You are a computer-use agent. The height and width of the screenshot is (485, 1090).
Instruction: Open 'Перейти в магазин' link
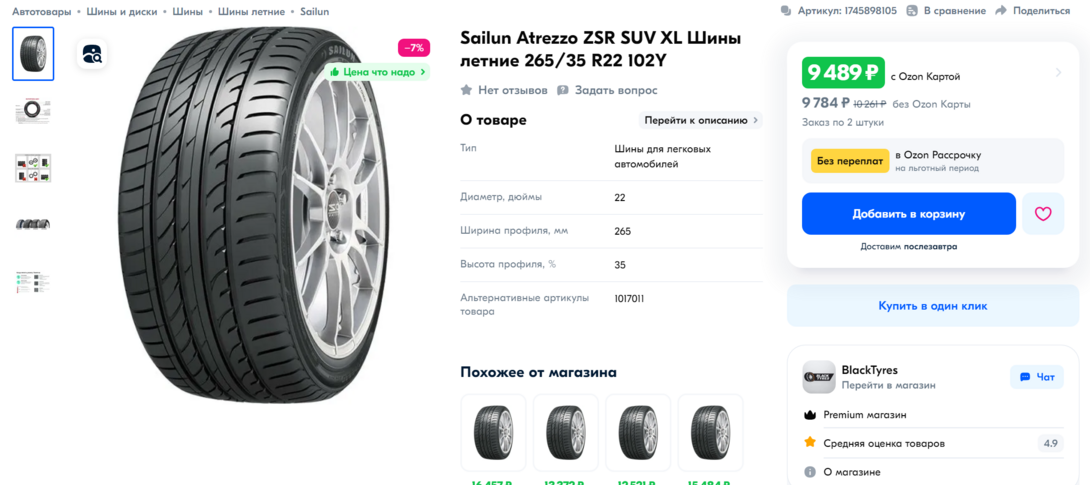[x=888, y=385]
